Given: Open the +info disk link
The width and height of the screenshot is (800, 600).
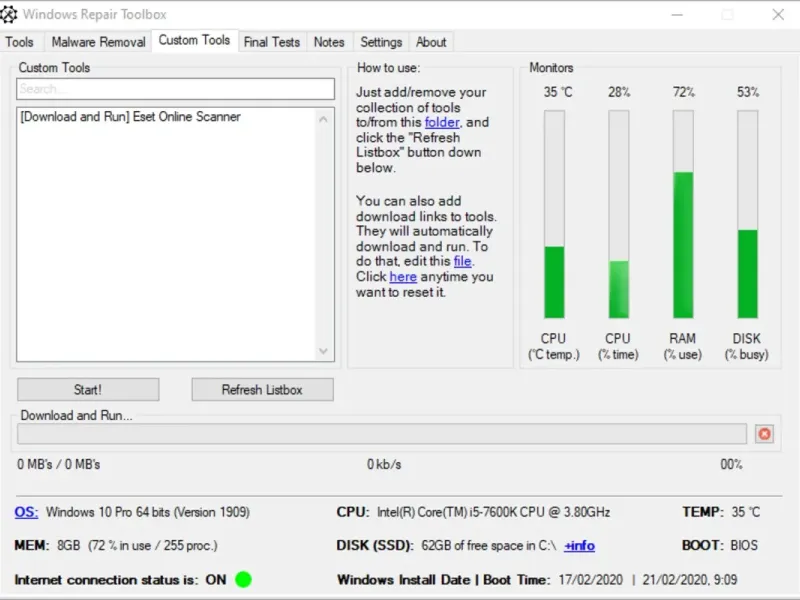Looking at the screenshot, I should coord(580,546).
